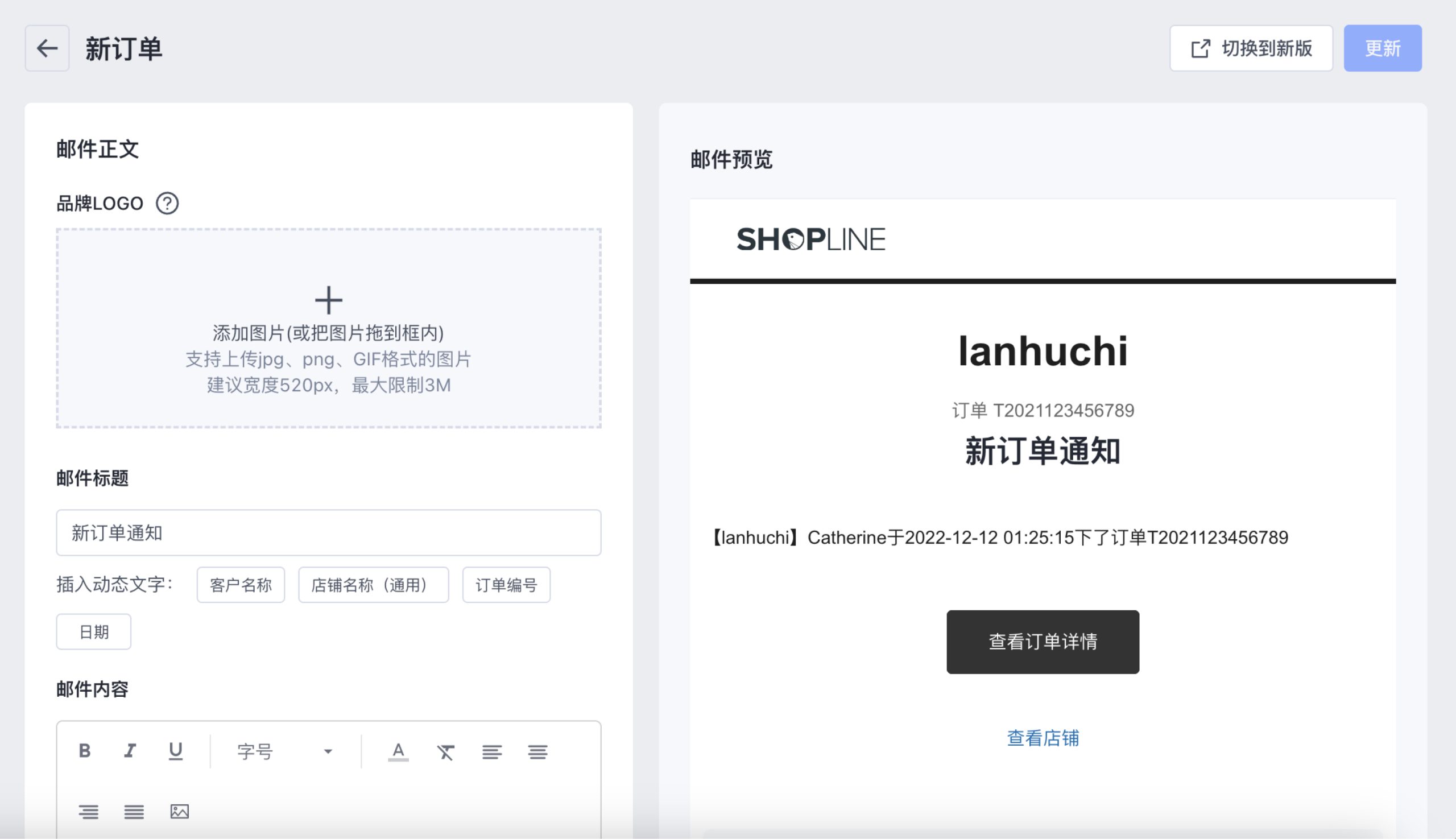Click the back arrow button
This screenshot has height=839, width=1456.
point(47,48)
